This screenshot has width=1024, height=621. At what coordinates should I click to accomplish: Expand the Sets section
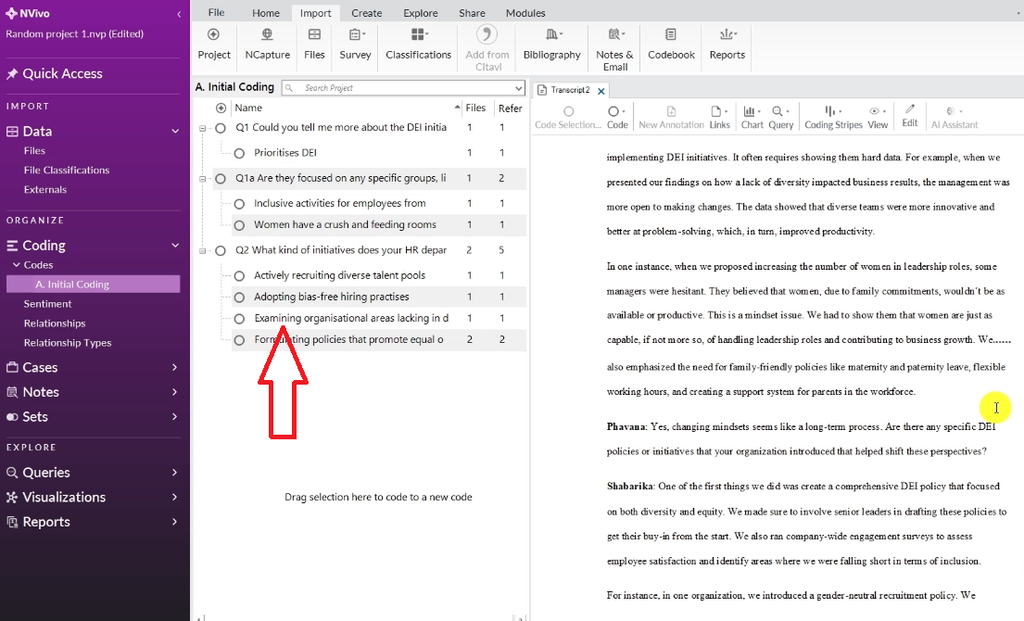pos(174,417)
